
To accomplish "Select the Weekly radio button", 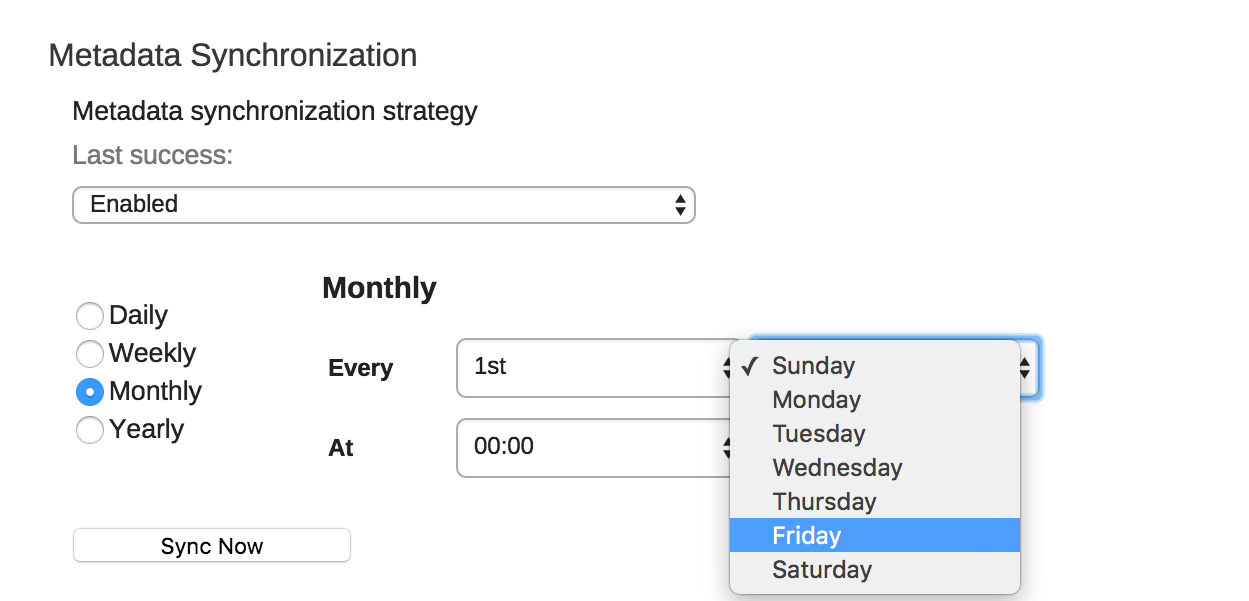I will click(90, 354).
